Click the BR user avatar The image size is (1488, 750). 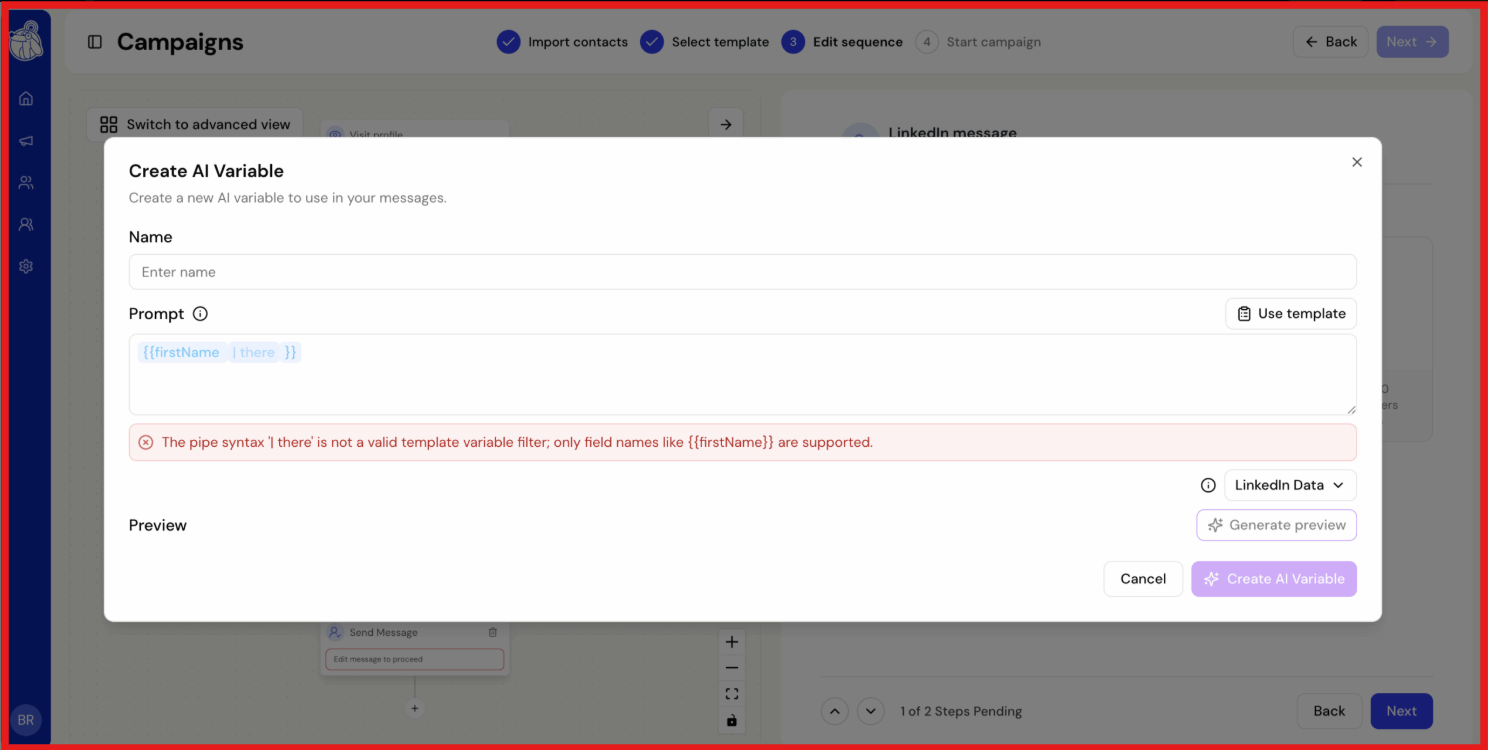coord(26,720)
